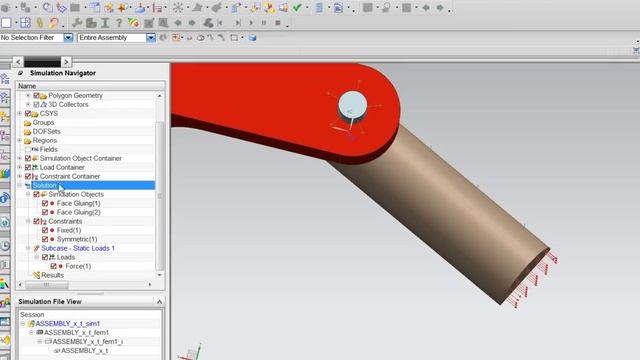Click the navigator horizontal scrollbar thumb
Image resolution: width=640 pixels, height=360 pixels.
[x=47, y=284]
